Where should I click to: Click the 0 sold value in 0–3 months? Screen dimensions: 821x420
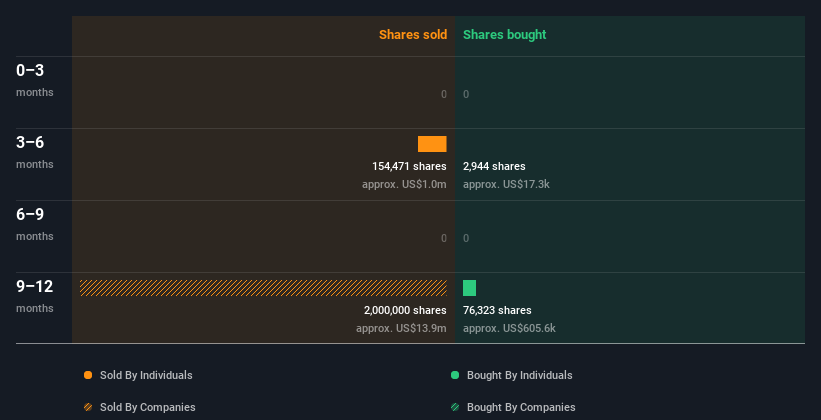click(444, 94)
